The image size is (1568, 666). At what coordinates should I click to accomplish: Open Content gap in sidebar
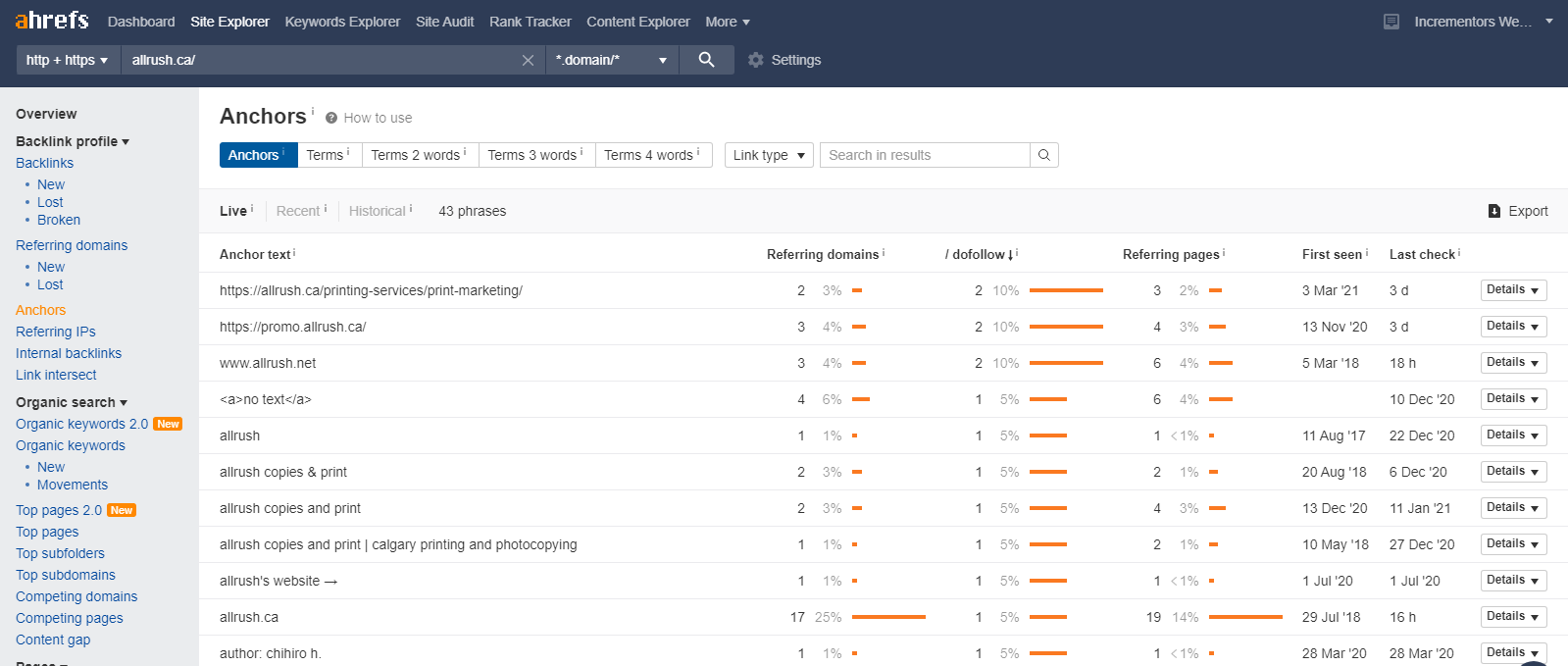click(x=53, y=640)
